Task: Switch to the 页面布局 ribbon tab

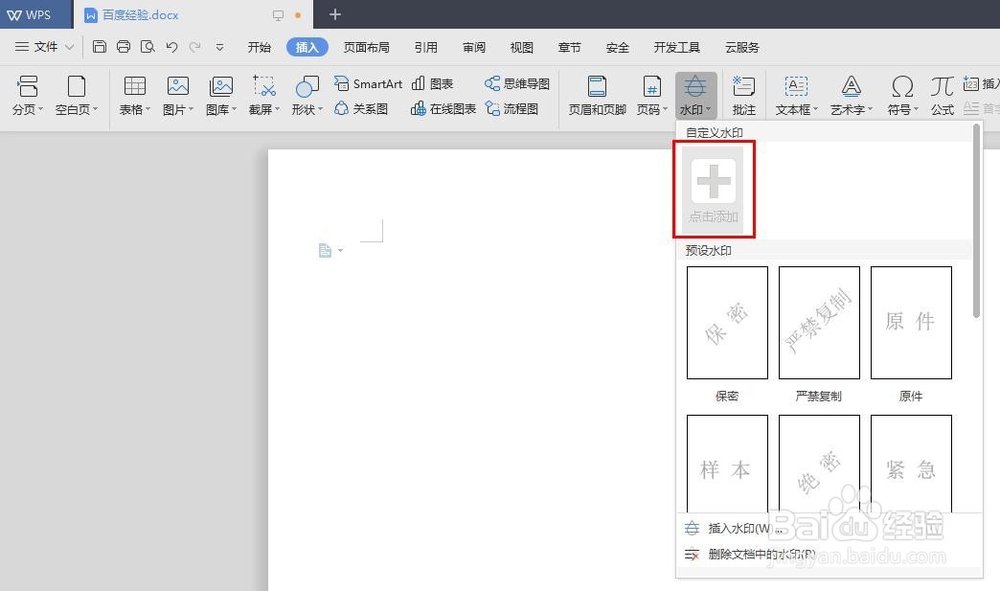Action: click(365, 47)
